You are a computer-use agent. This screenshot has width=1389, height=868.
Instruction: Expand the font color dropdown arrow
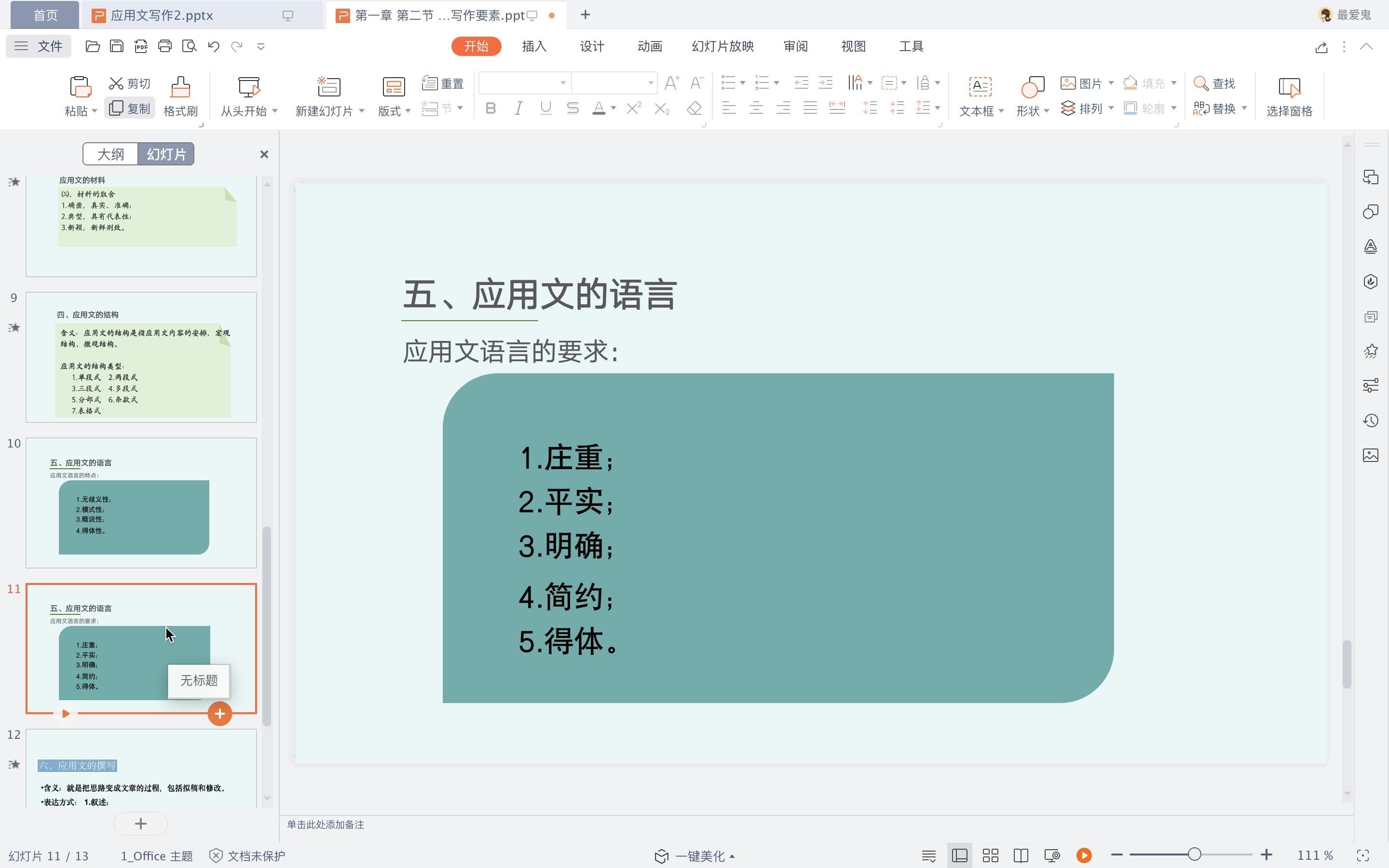tap(613, 108)
